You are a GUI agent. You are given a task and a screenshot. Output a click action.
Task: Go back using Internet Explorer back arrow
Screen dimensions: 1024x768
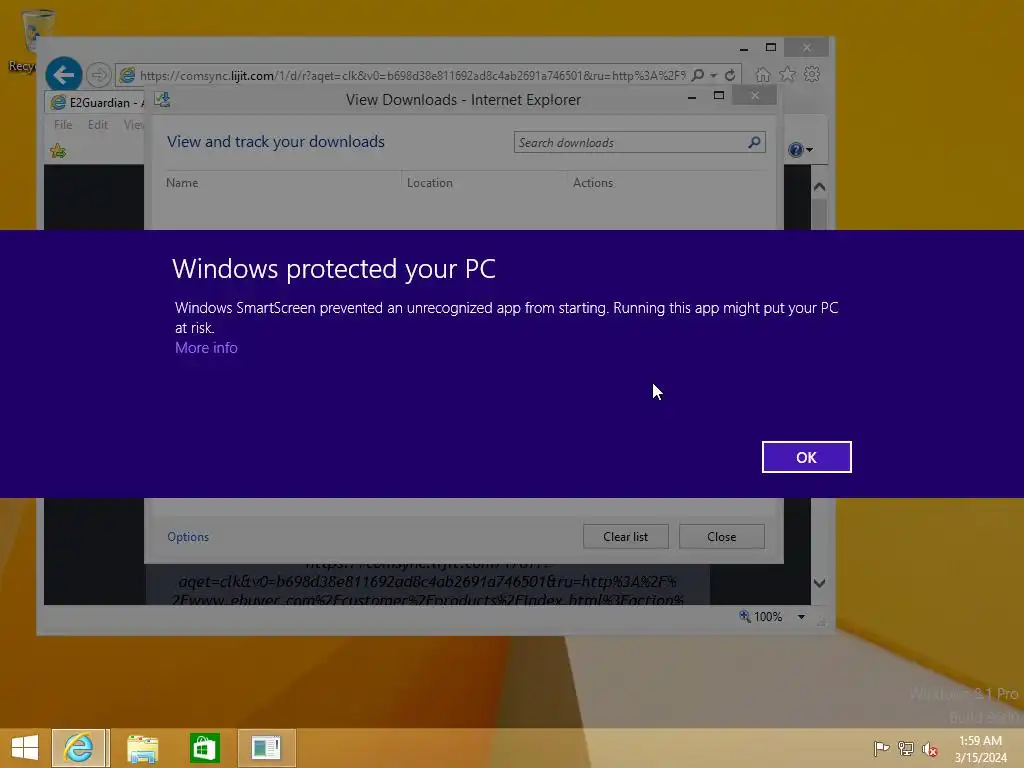tap(64, 75)
